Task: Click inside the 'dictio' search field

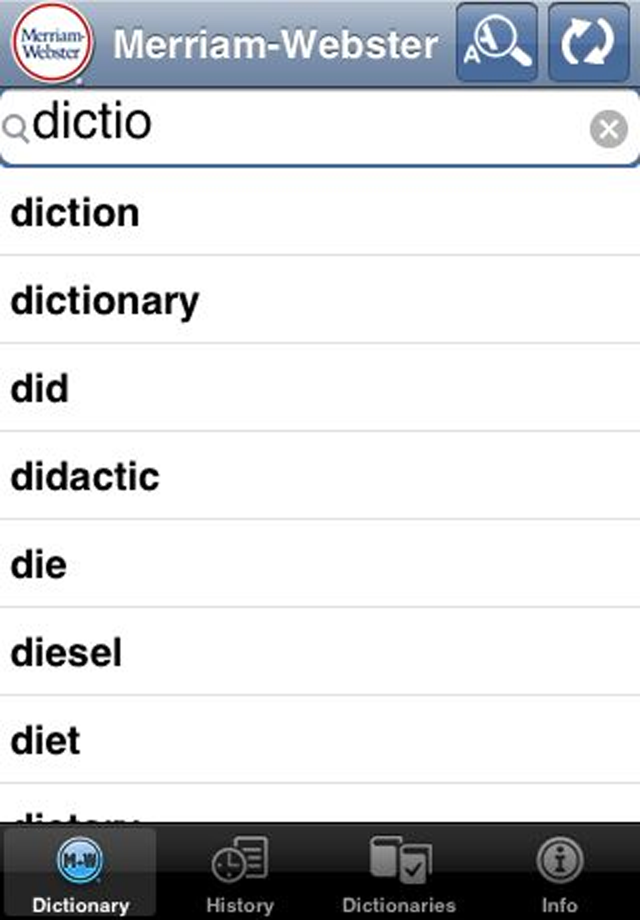Action: 300,126
